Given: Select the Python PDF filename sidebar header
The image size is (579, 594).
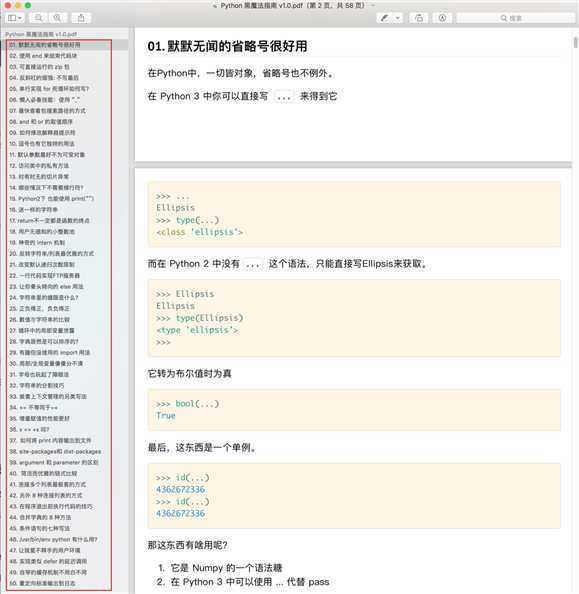Looking at the screenshot, I should tap(41, 34).
